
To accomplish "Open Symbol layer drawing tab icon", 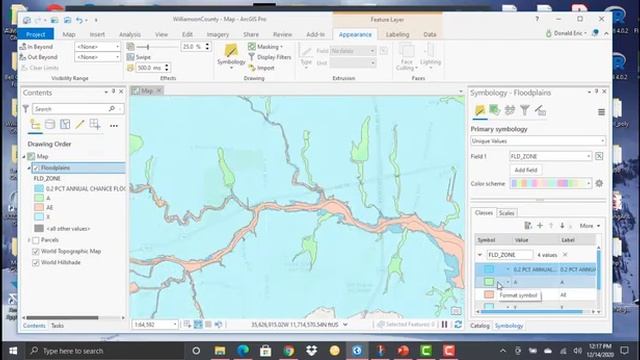I will coord(509,110).
